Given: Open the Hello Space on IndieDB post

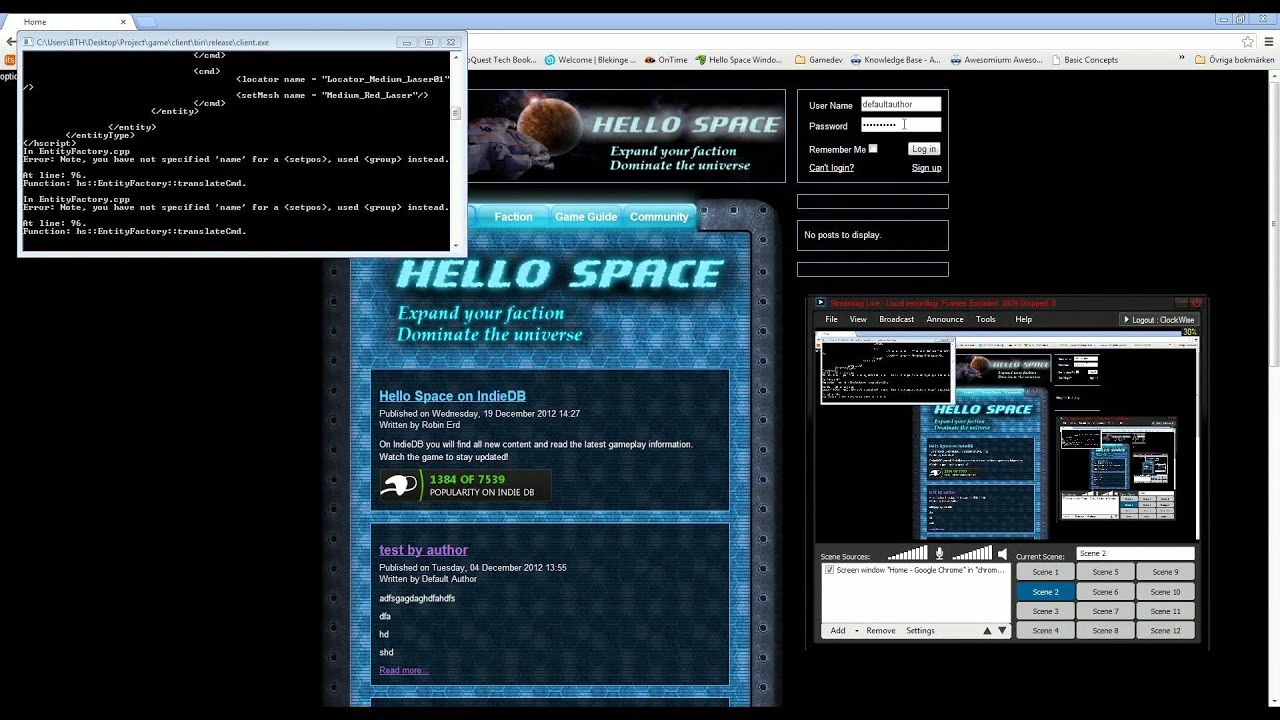Looking at the screenshot, I should click(x=452, y=396).
